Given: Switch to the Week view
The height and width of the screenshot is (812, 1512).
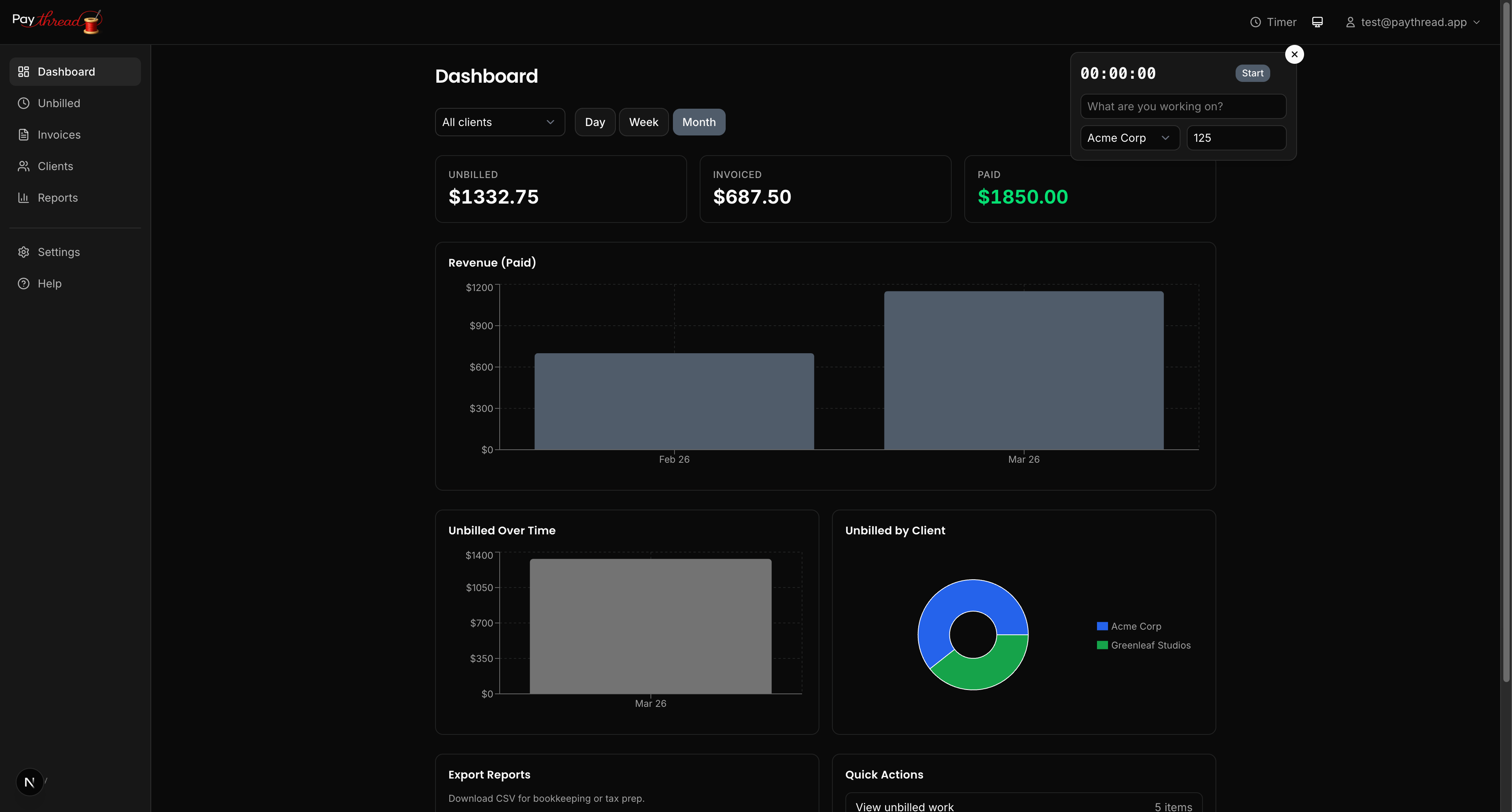Looking at the screenshot, I should coord(643,122).
